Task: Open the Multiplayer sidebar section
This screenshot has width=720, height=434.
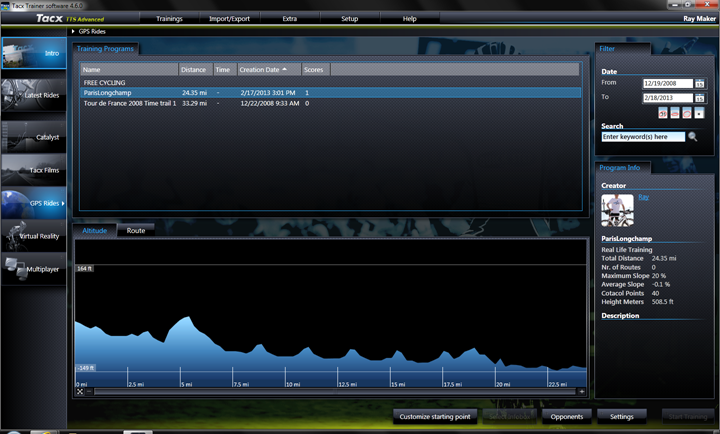Action: tap(34, 269)
